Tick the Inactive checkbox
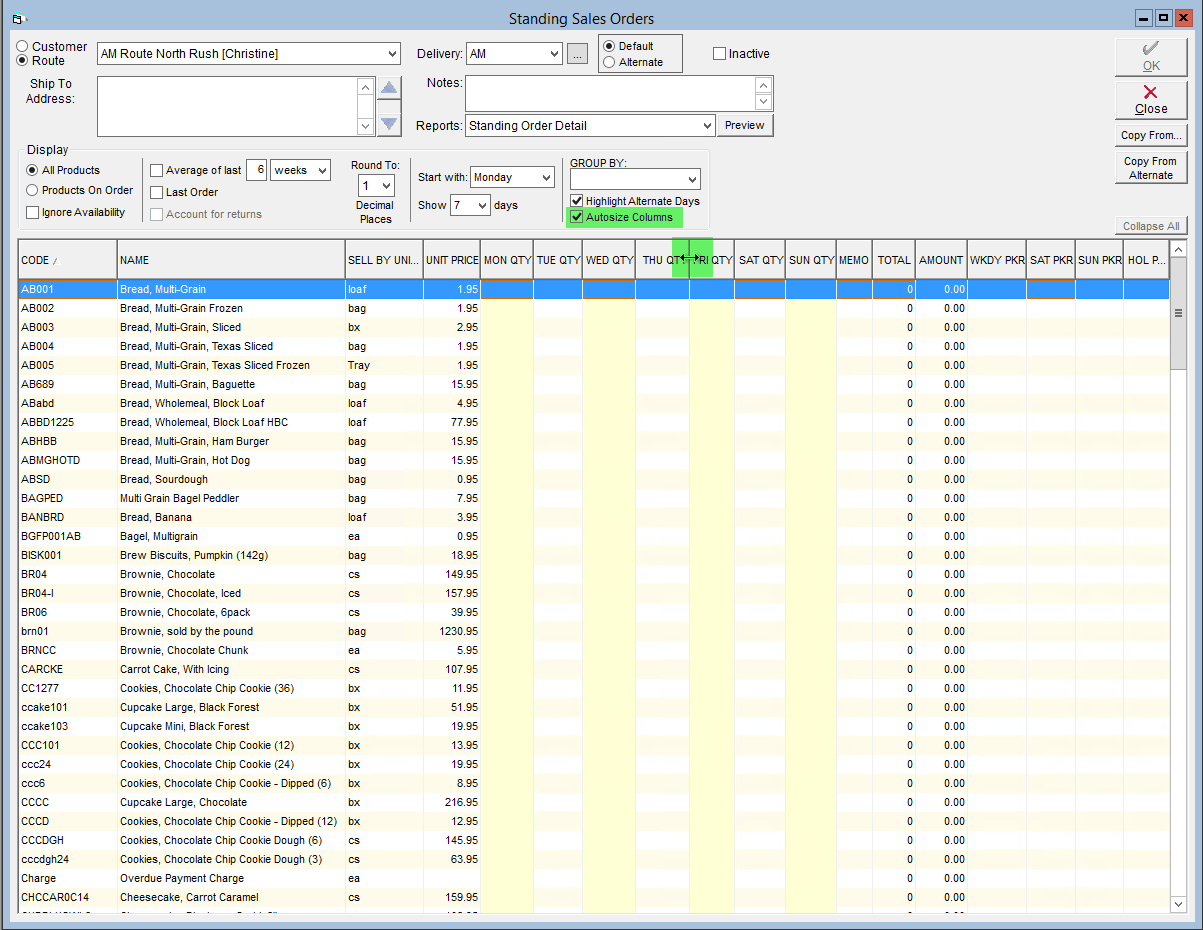 [x=719, y=54]
